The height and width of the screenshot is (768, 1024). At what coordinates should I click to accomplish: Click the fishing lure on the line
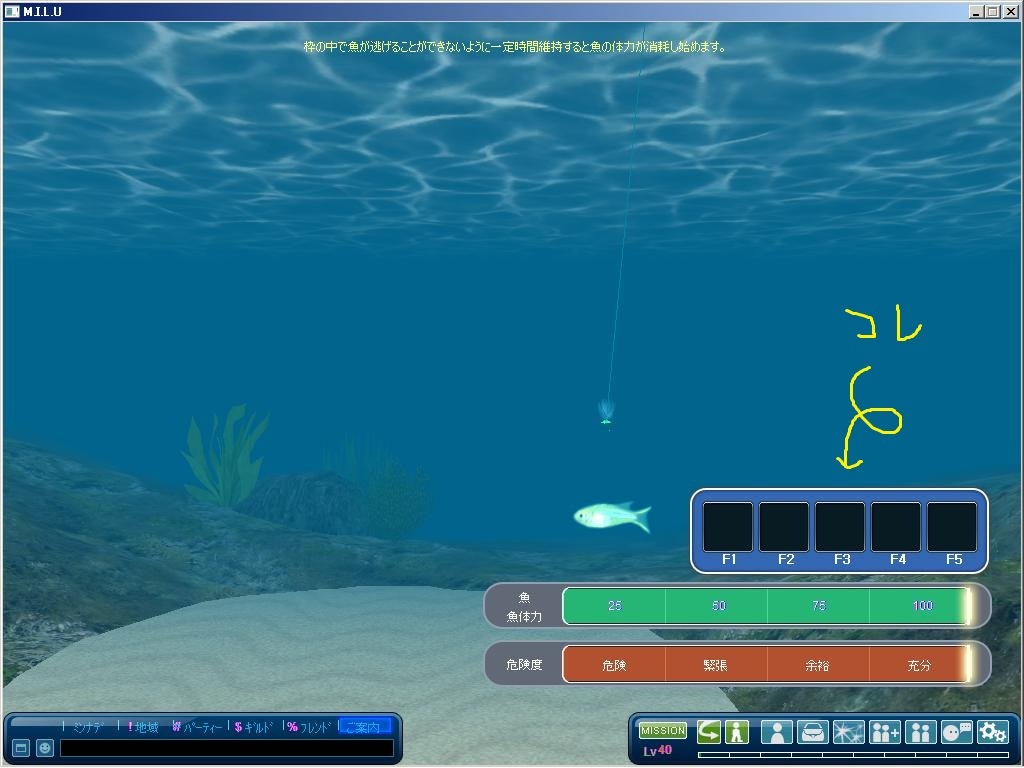(606, 413)
